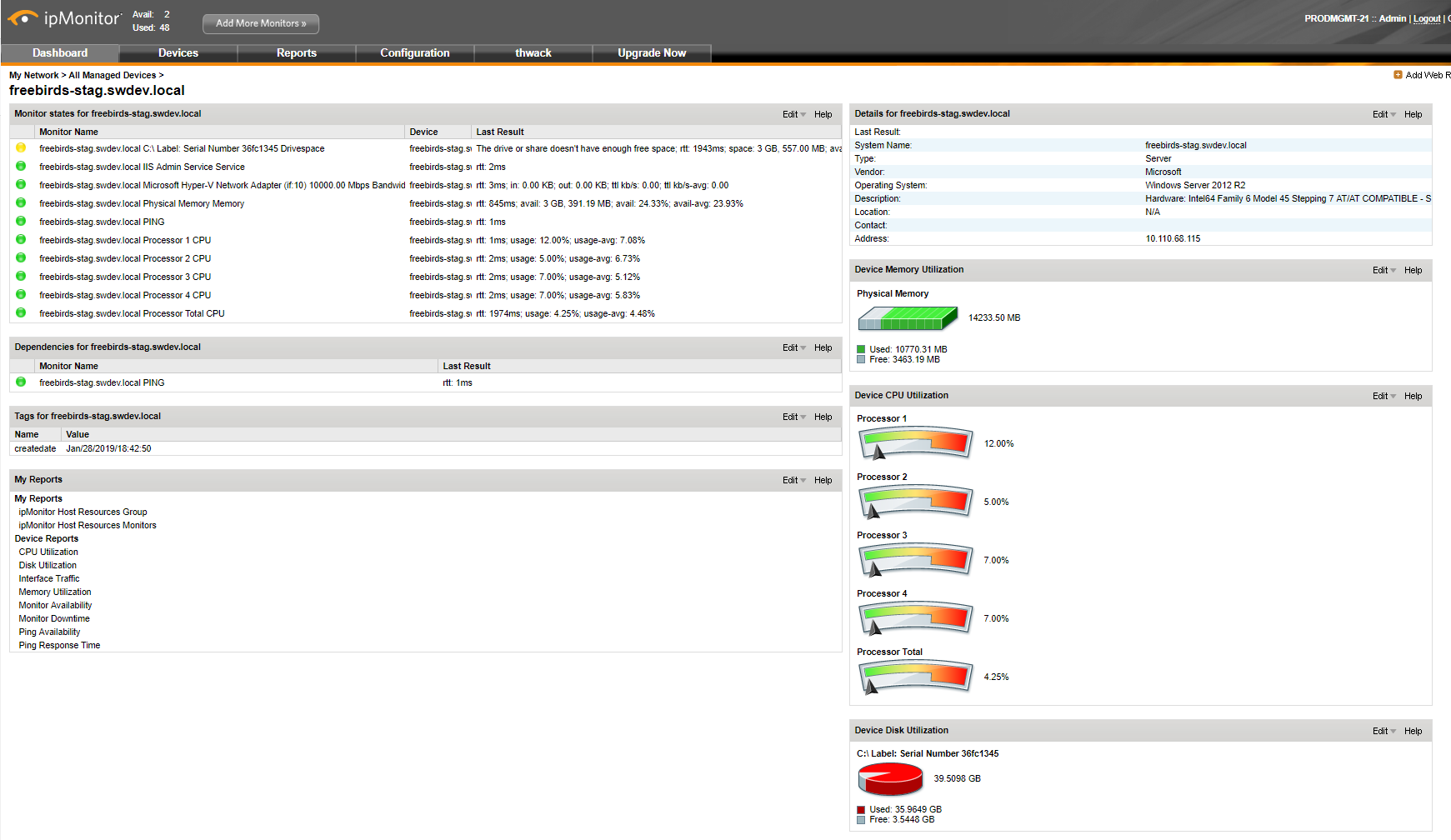Open the Monitor Downtime report link
This screenshot has width=1451, height=840.
point(54,618)
